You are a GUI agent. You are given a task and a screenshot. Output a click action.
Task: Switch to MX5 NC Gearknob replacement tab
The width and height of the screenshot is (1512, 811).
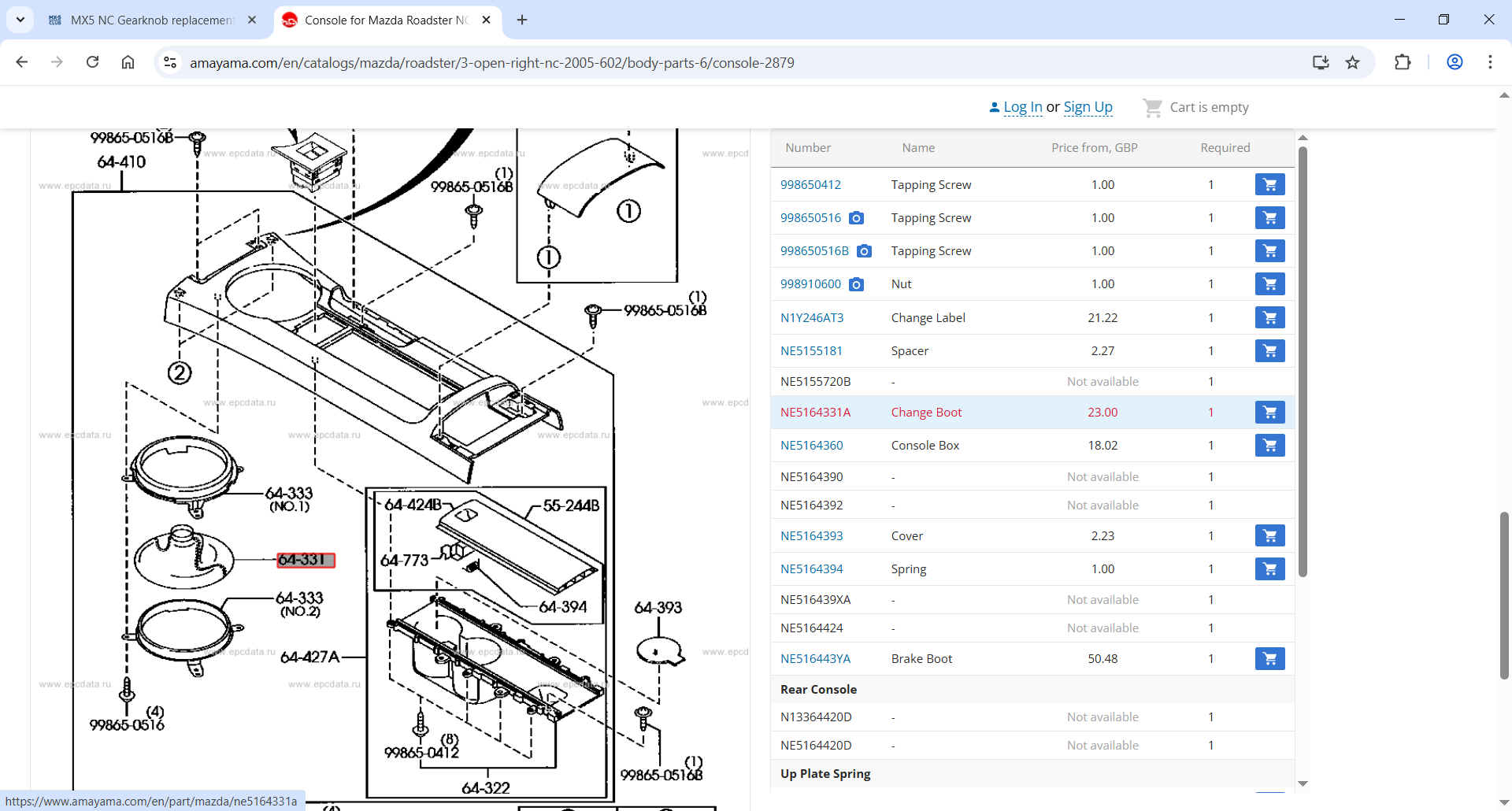[x=151, y=20]
